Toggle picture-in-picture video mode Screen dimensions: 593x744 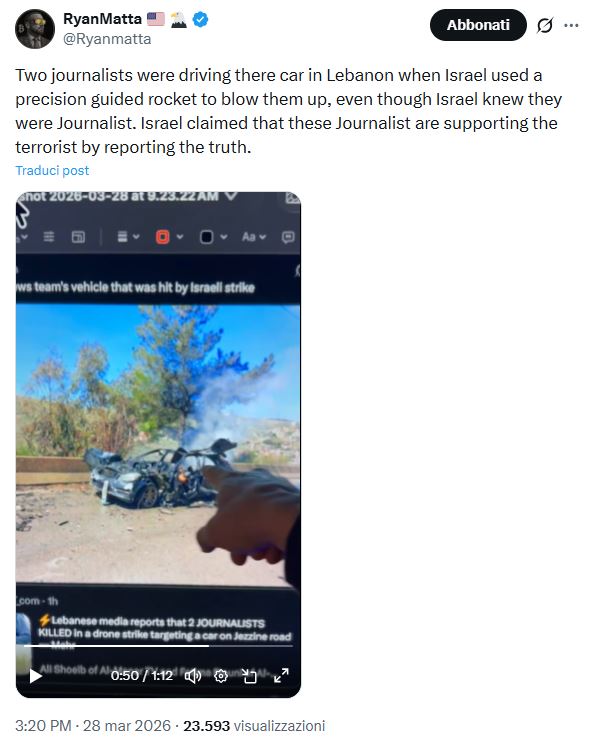click(250, 675)
